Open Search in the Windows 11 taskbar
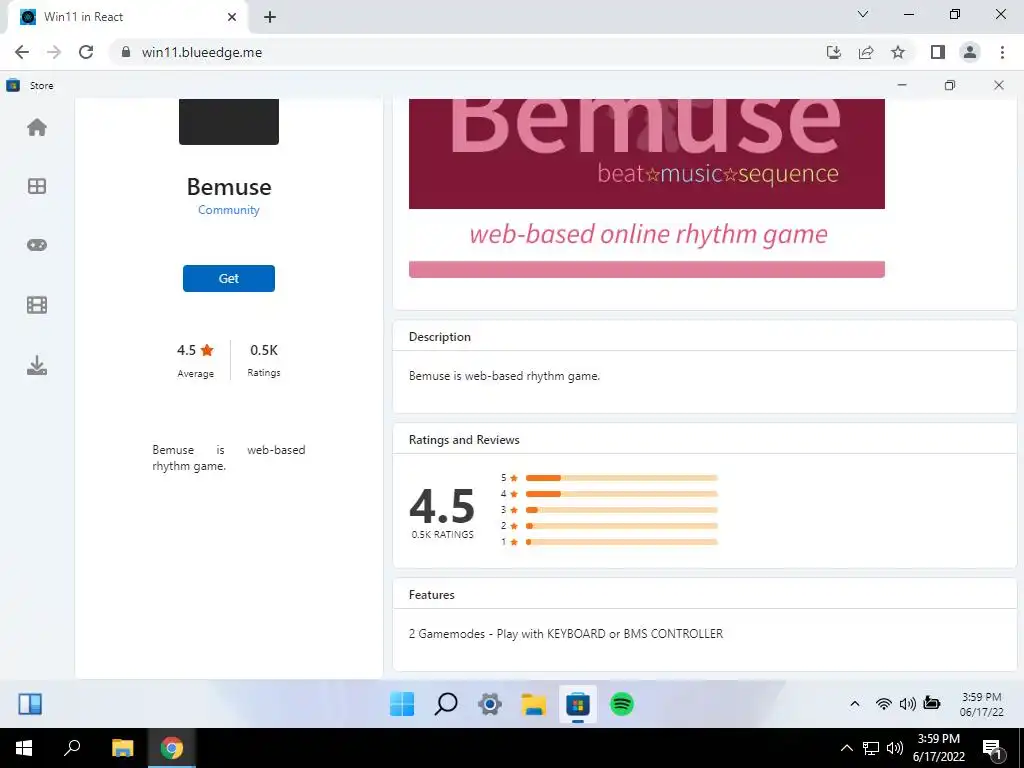The height and width of the screenshot is (768, 1024). point(446,704)
